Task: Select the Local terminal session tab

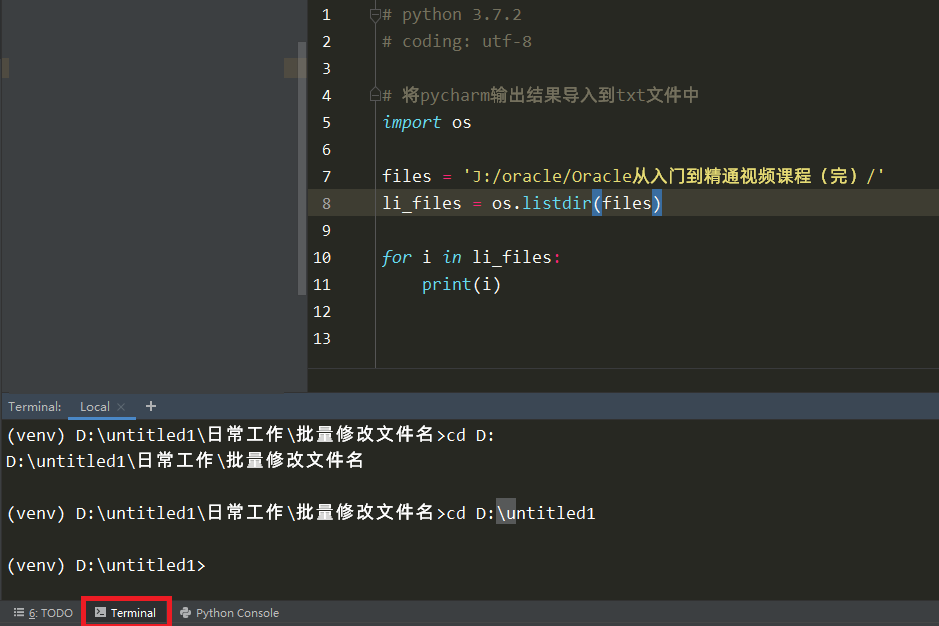Action: coord(95,407)
